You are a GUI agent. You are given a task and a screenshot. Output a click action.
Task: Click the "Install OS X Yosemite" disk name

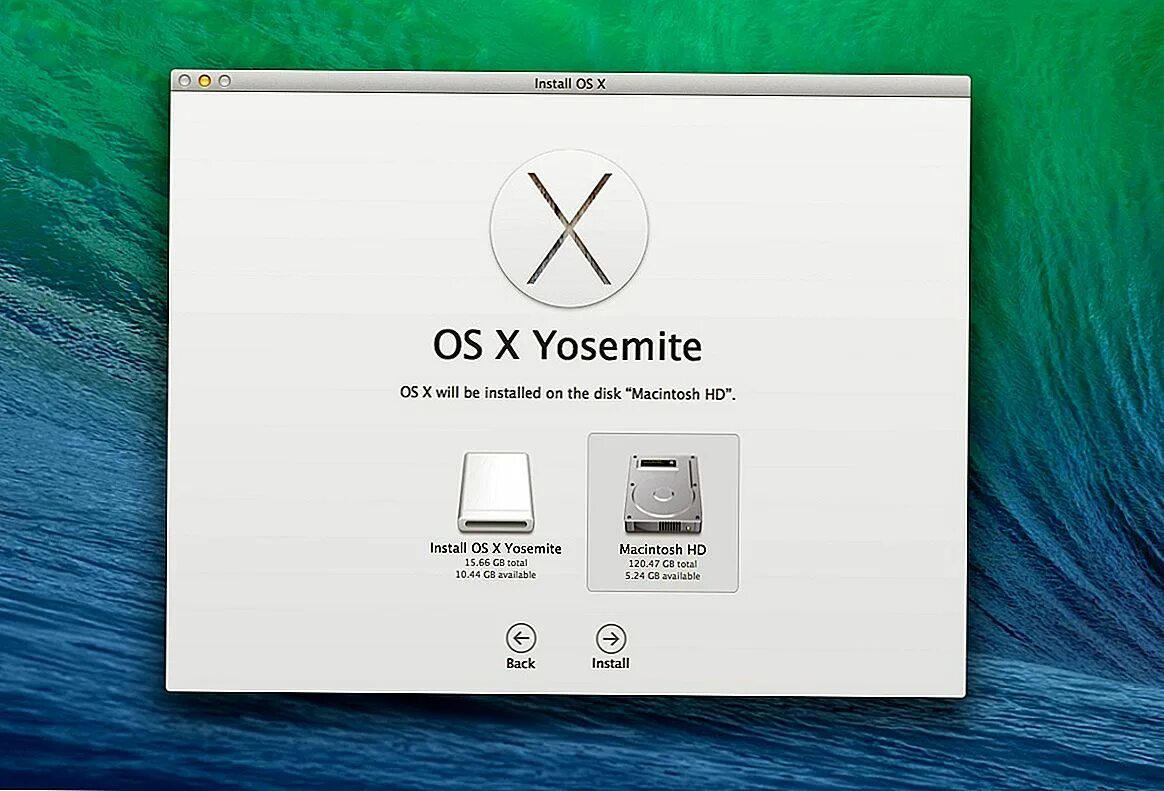click(x=496, y=548)
